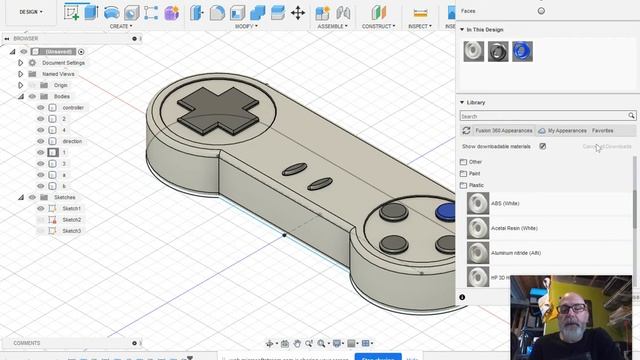This screenshot has width=640, height=360.
Task: Open the Inspect dropdown menu
Action: [420, 26]
